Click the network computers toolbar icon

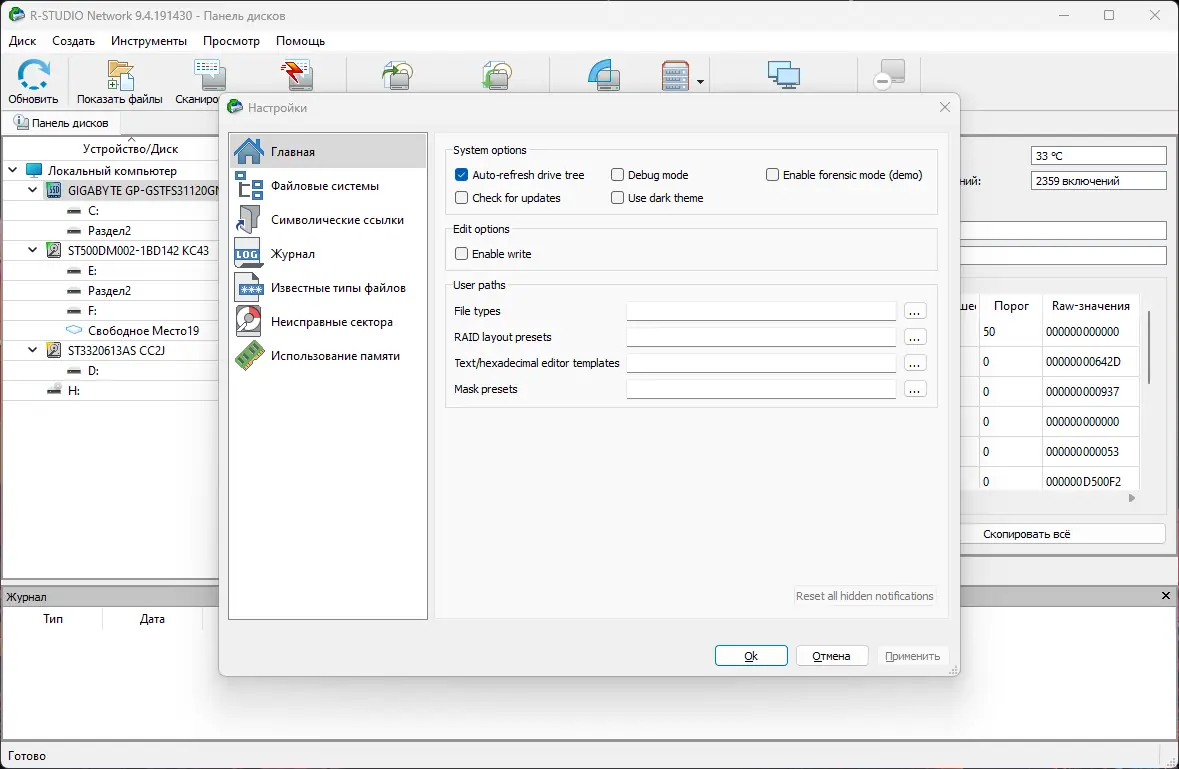pyautogui.click(x=783, y=75)
